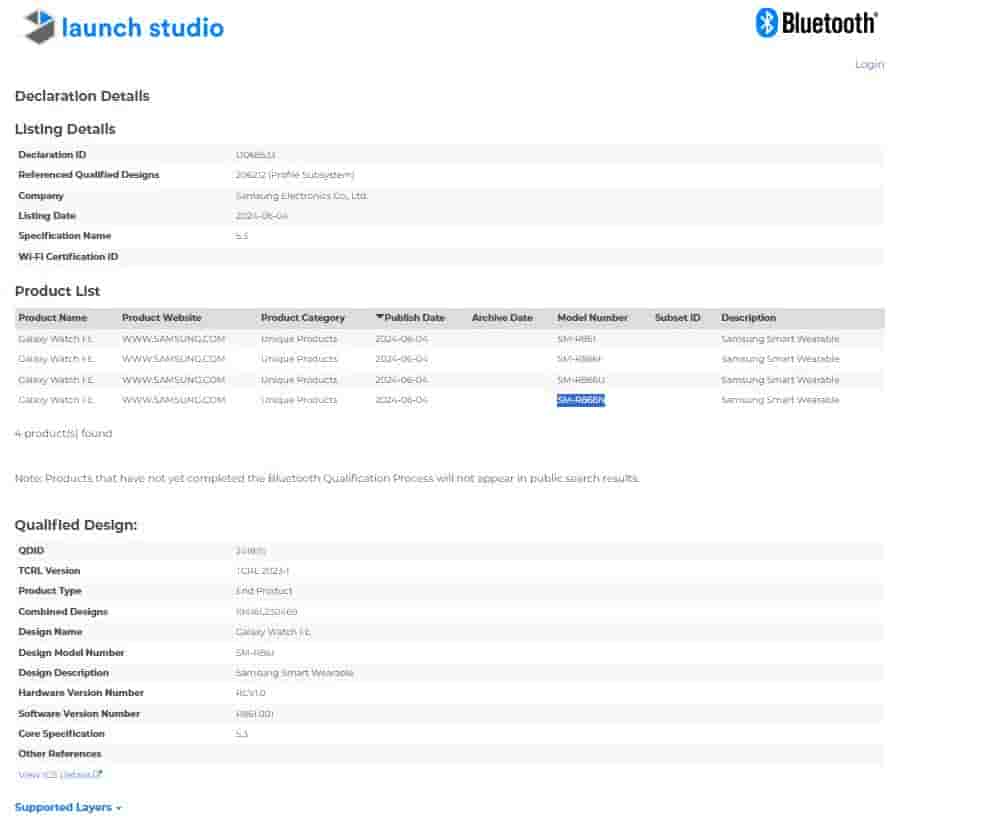Sort by the Model Number column header
This screenshot has width=994, height=832.
click(x=592, y=318)
